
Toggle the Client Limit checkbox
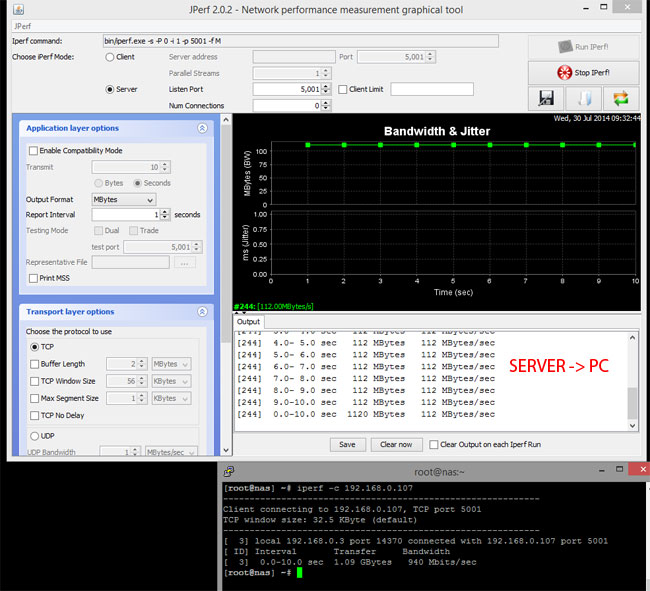[x=342, y=90]
